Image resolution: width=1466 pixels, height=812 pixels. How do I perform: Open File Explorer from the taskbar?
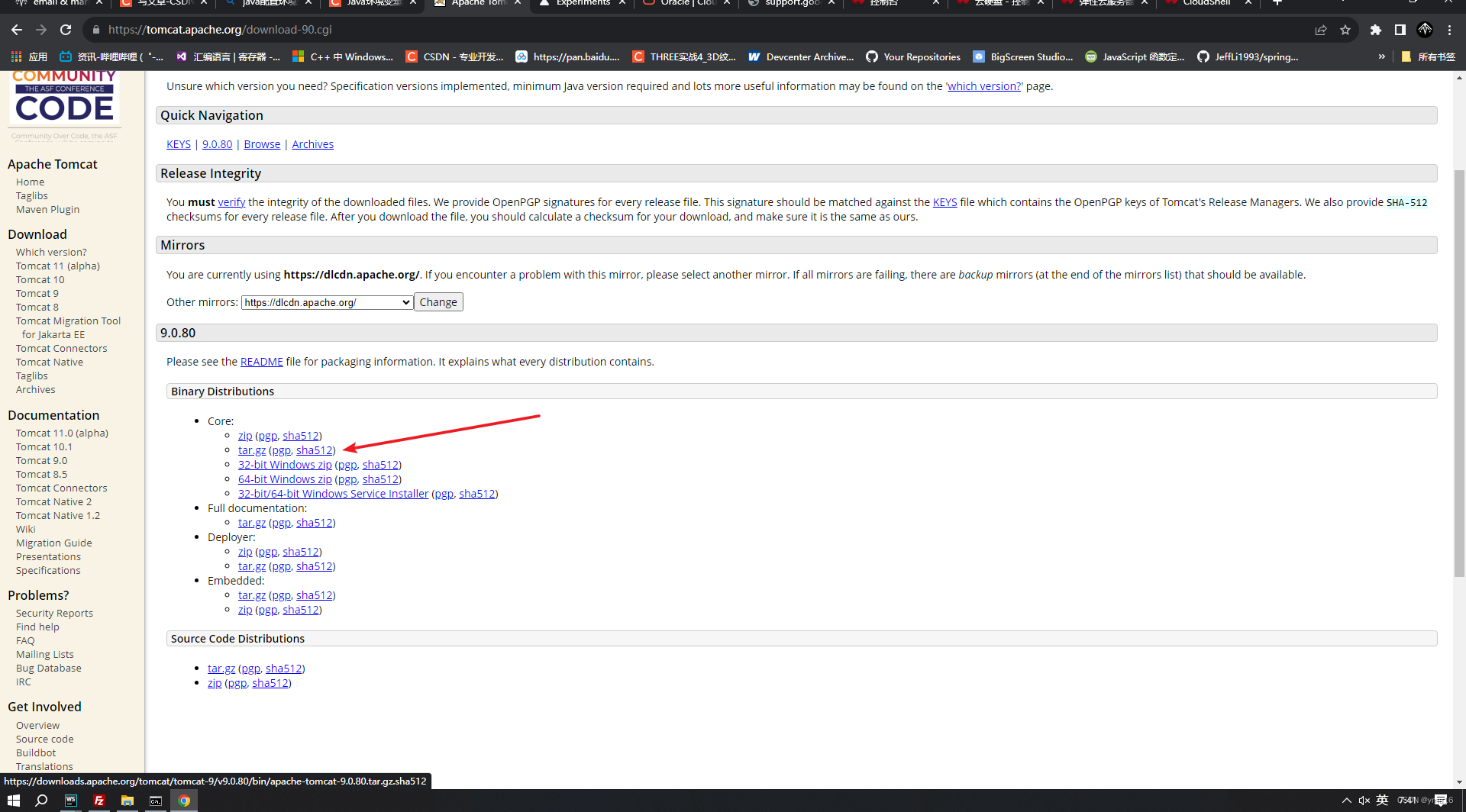click(128, 801)
